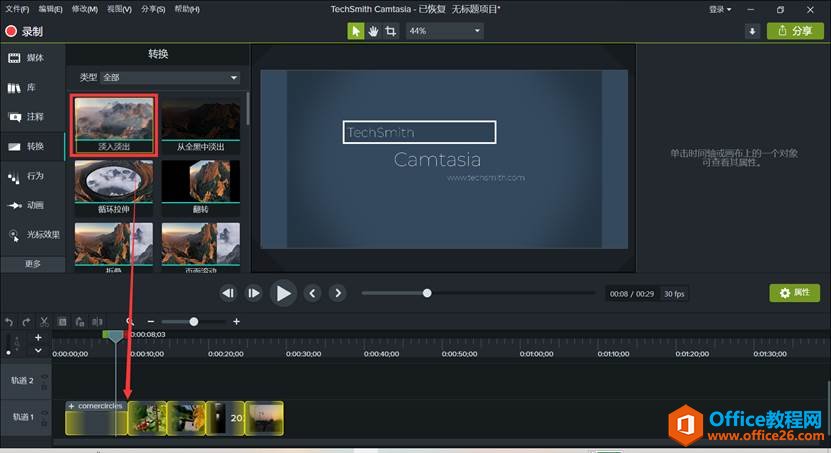Select the 循环拉伸 transition thumbnail

pyautogui.click(x=114, y=188)
